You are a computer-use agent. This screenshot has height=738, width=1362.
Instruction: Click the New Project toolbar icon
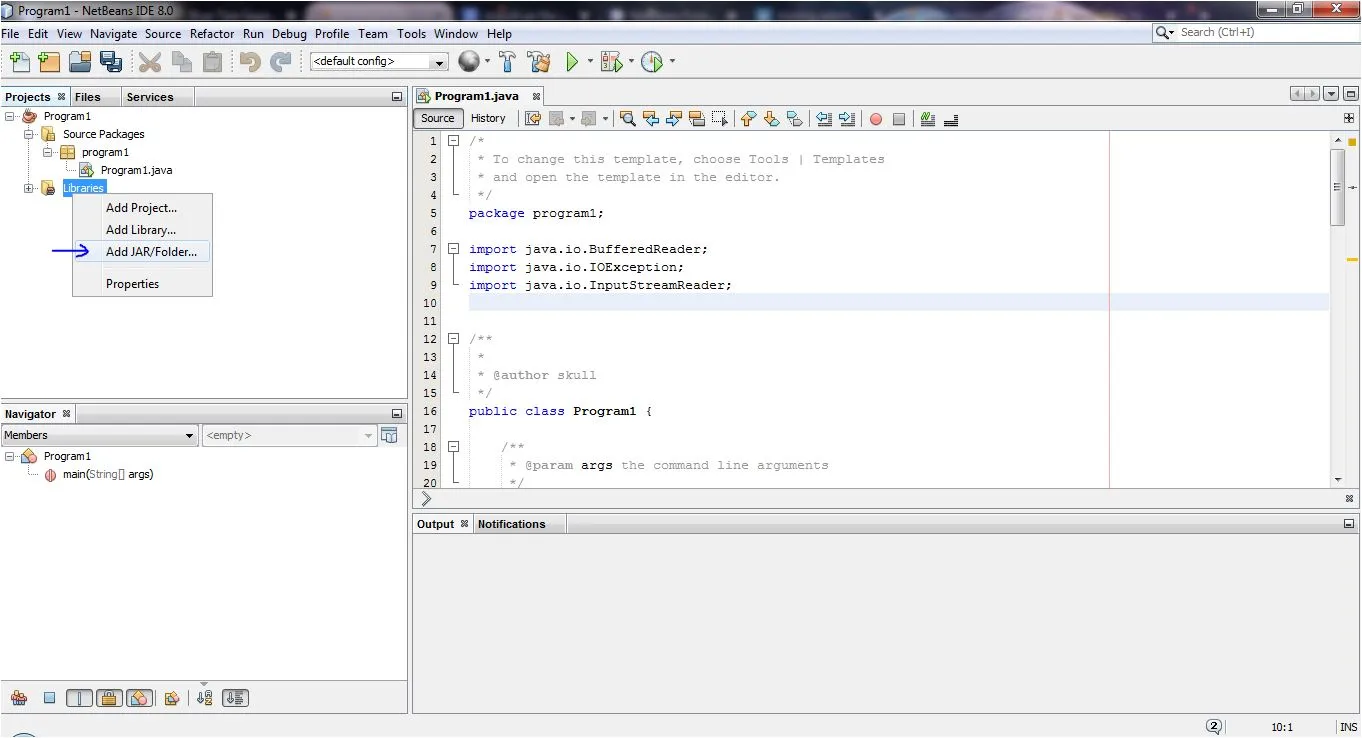49,62
